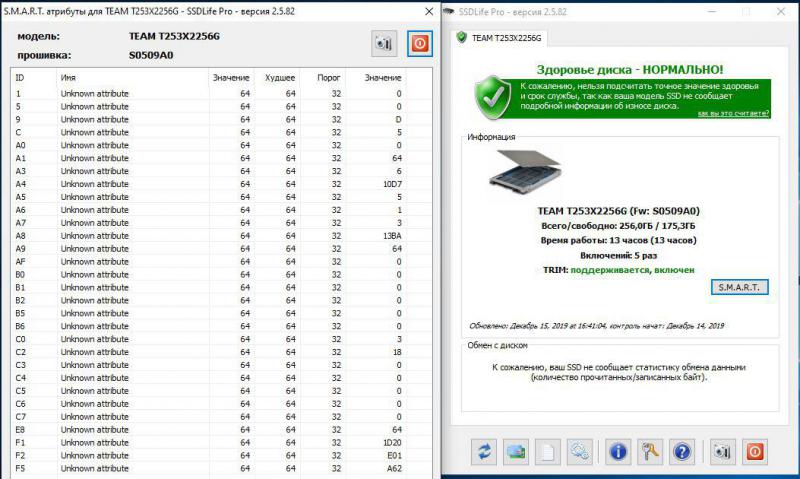Open the blank document report icon
Viewport: 800px width, 479px height.
click(x=548, y=452)
